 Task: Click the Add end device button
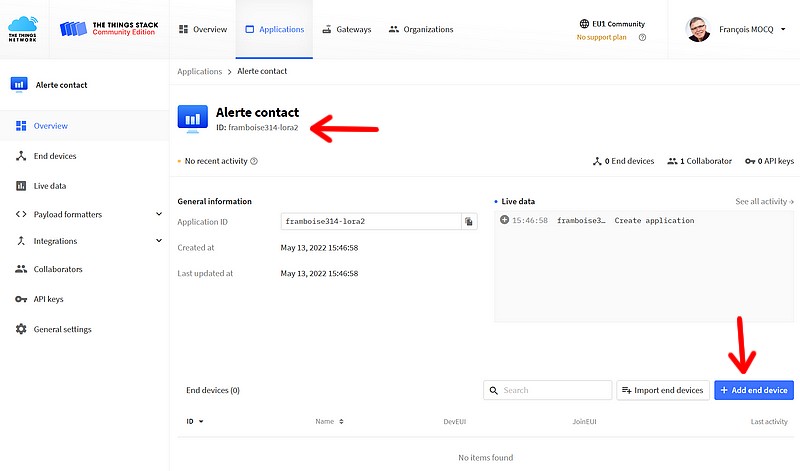click(754, 390)
